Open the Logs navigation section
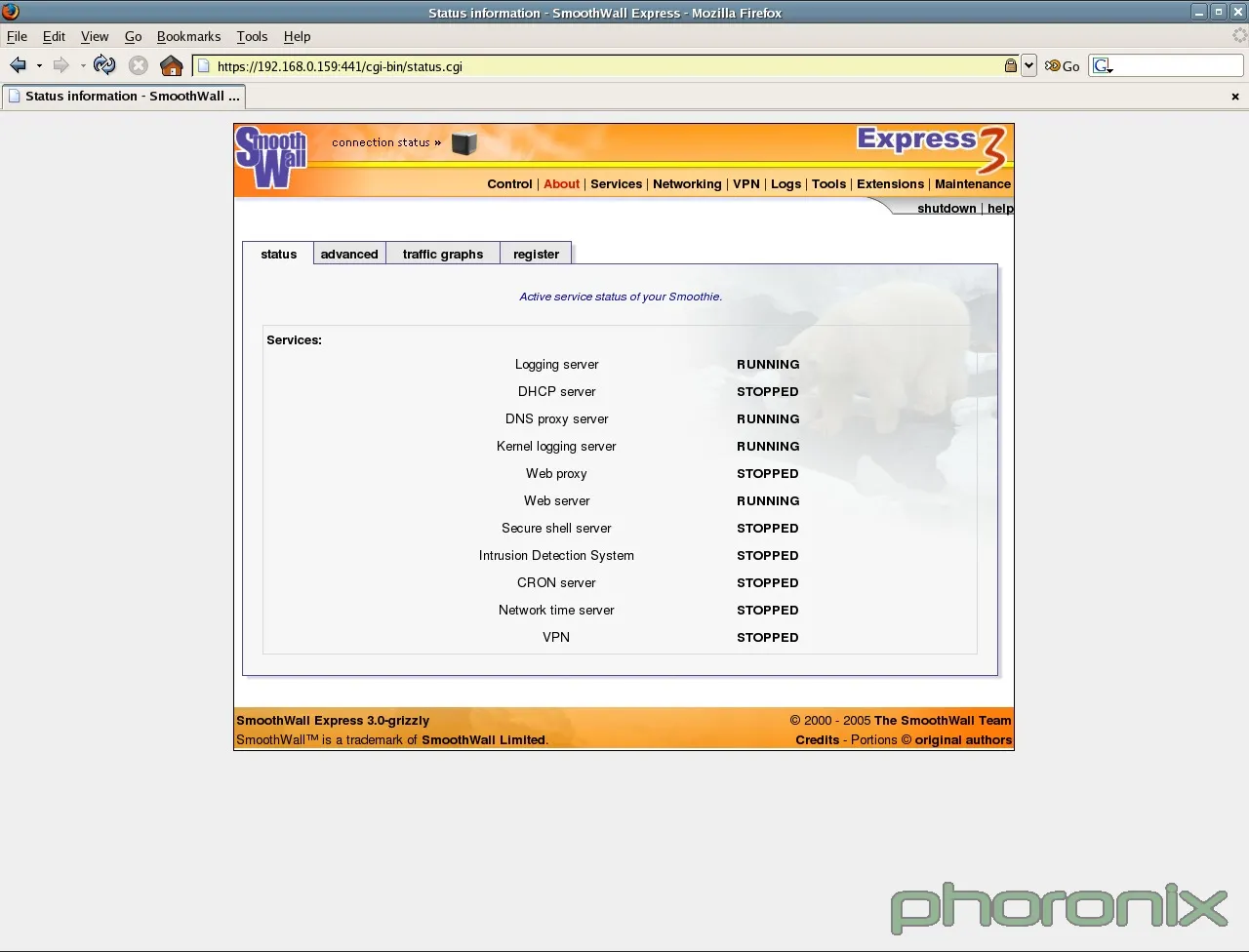Screen dimensions: 1249x952 (786, 183)
